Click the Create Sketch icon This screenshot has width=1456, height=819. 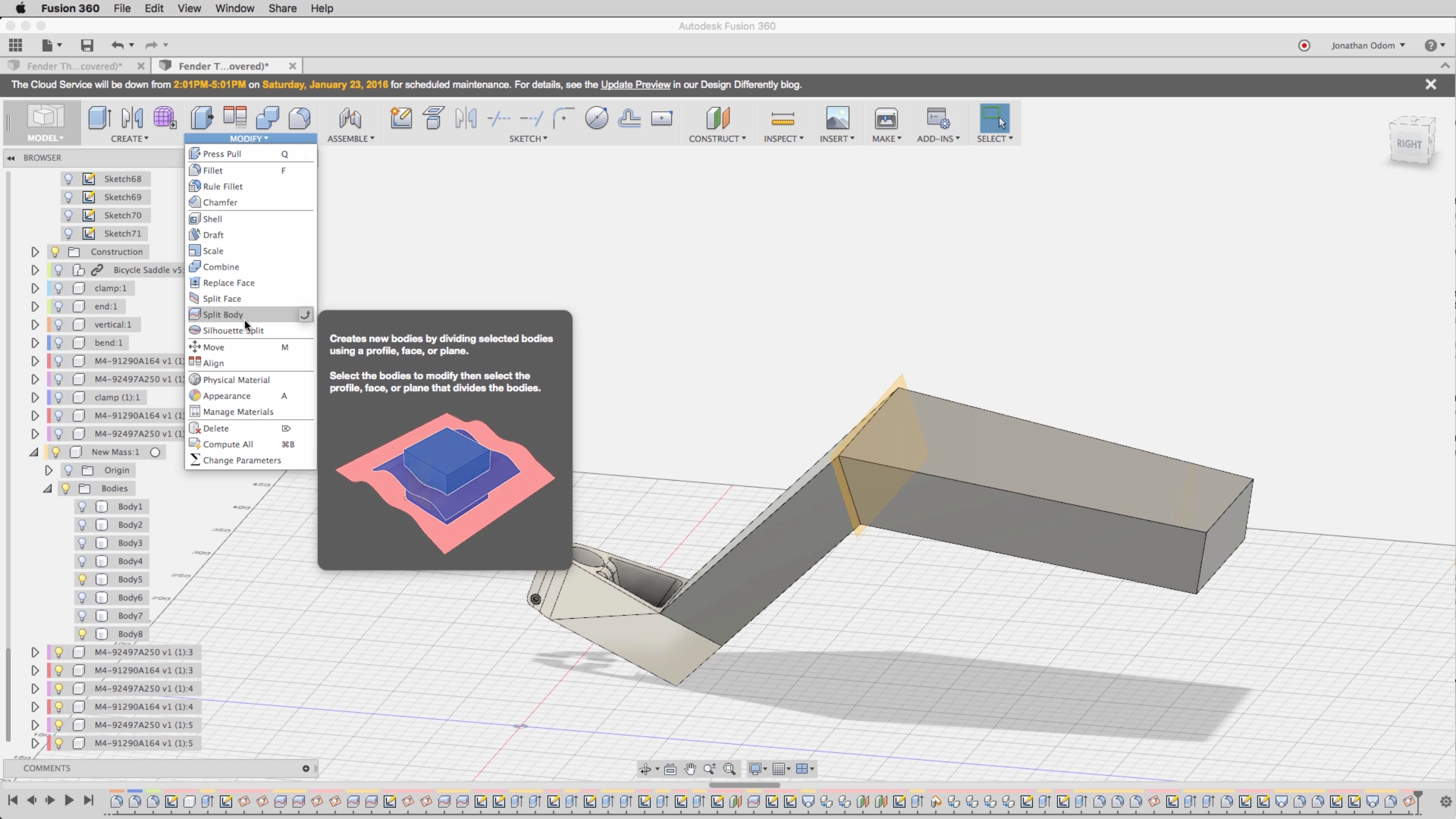click(x=401, y=118)
